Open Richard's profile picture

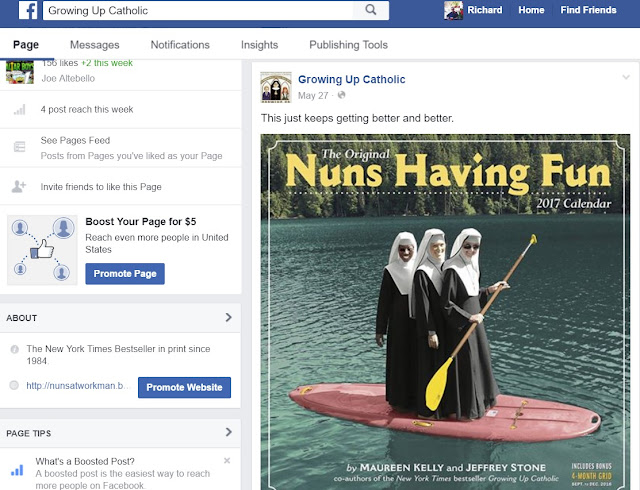(x=453, y=10)
